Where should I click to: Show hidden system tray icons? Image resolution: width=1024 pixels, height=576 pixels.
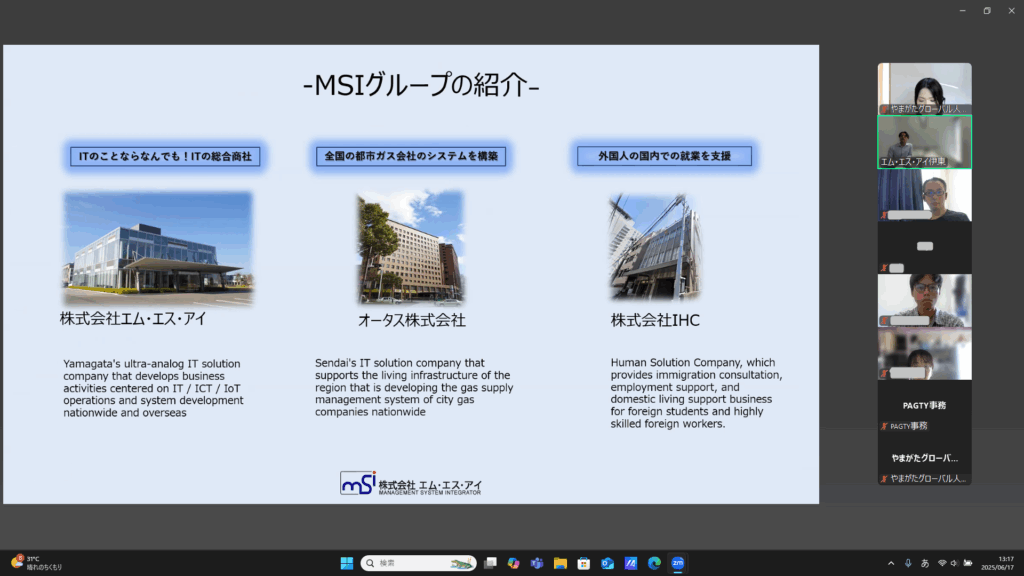(x=891, y=563)
